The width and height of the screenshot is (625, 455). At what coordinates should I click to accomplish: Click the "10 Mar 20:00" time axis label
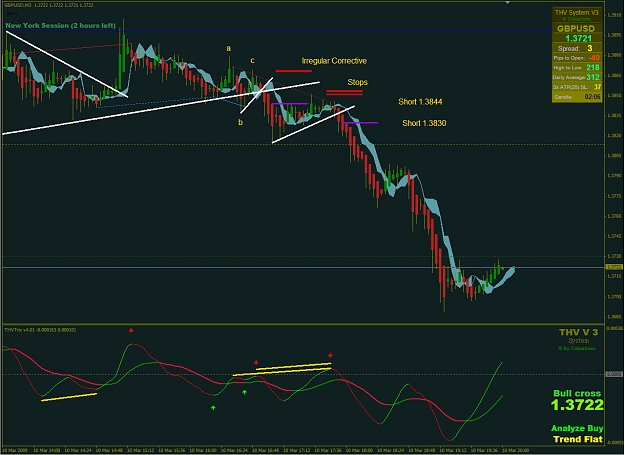(x=515, y=451)
